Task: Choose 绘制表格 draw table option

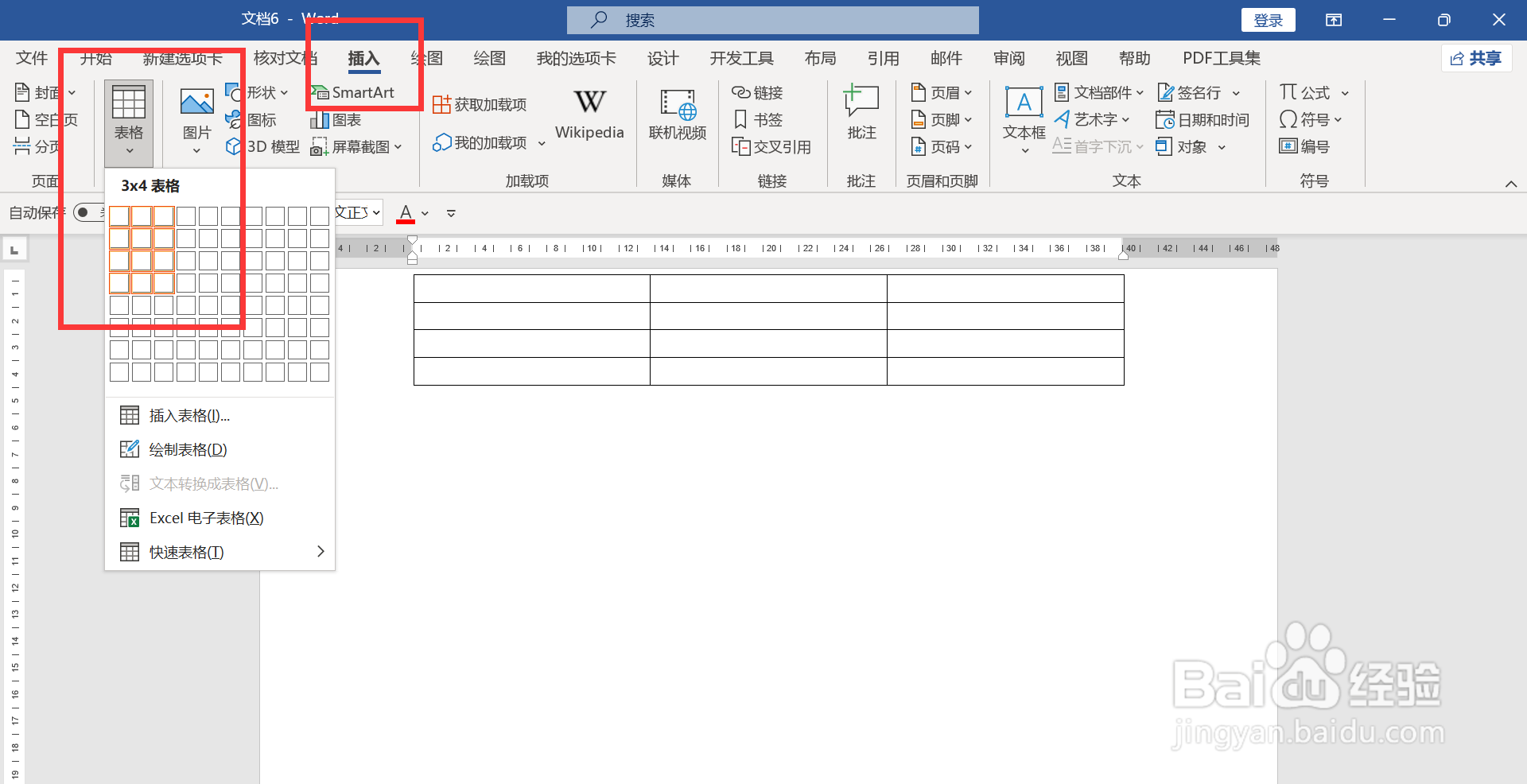Action: (x=220, y=450)
